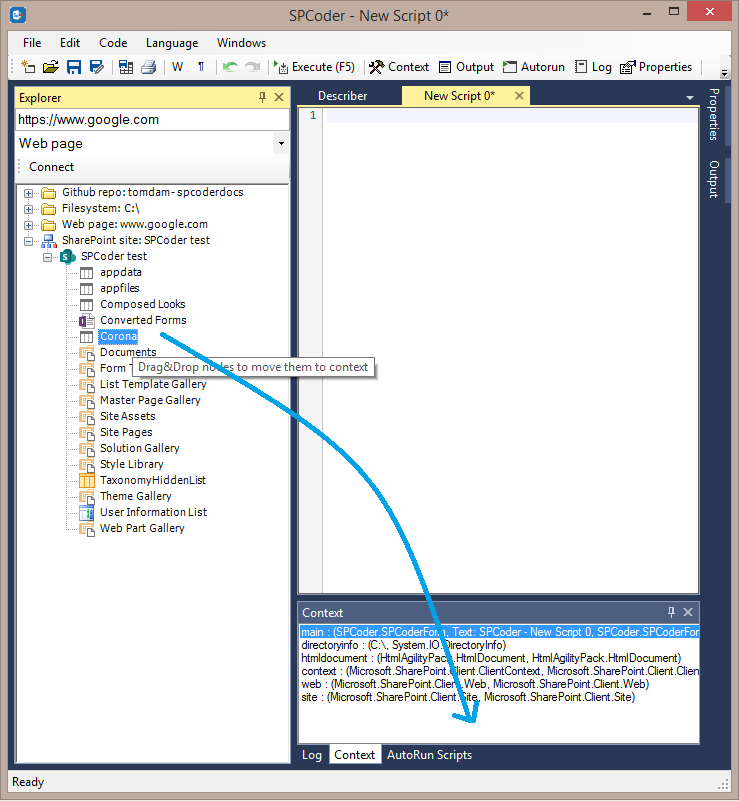
Task: Open Log from the toolbar
Action: click(x=593, y=67)
